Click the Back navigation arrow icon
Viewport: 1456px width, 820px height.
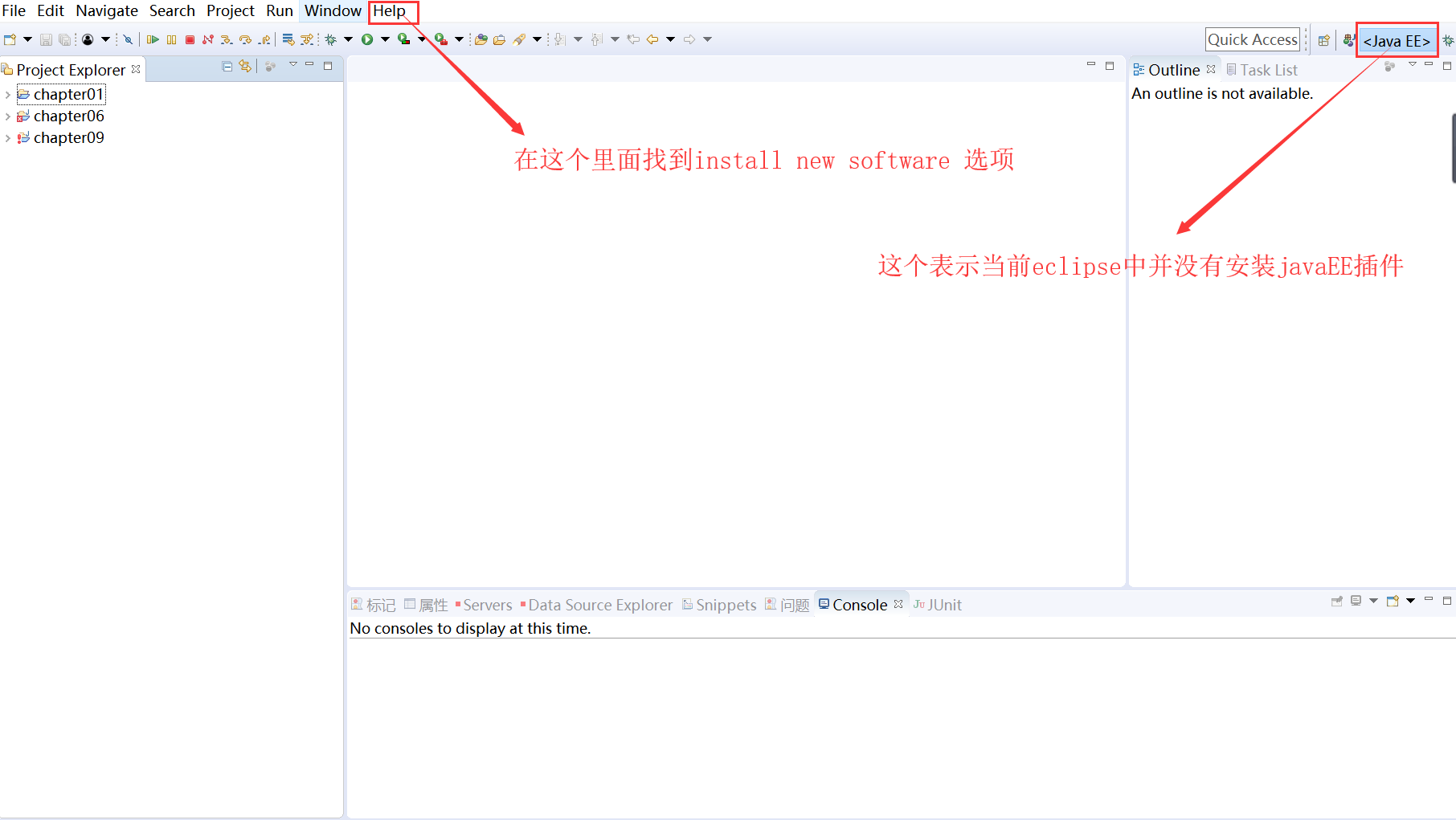pos(652,39)
